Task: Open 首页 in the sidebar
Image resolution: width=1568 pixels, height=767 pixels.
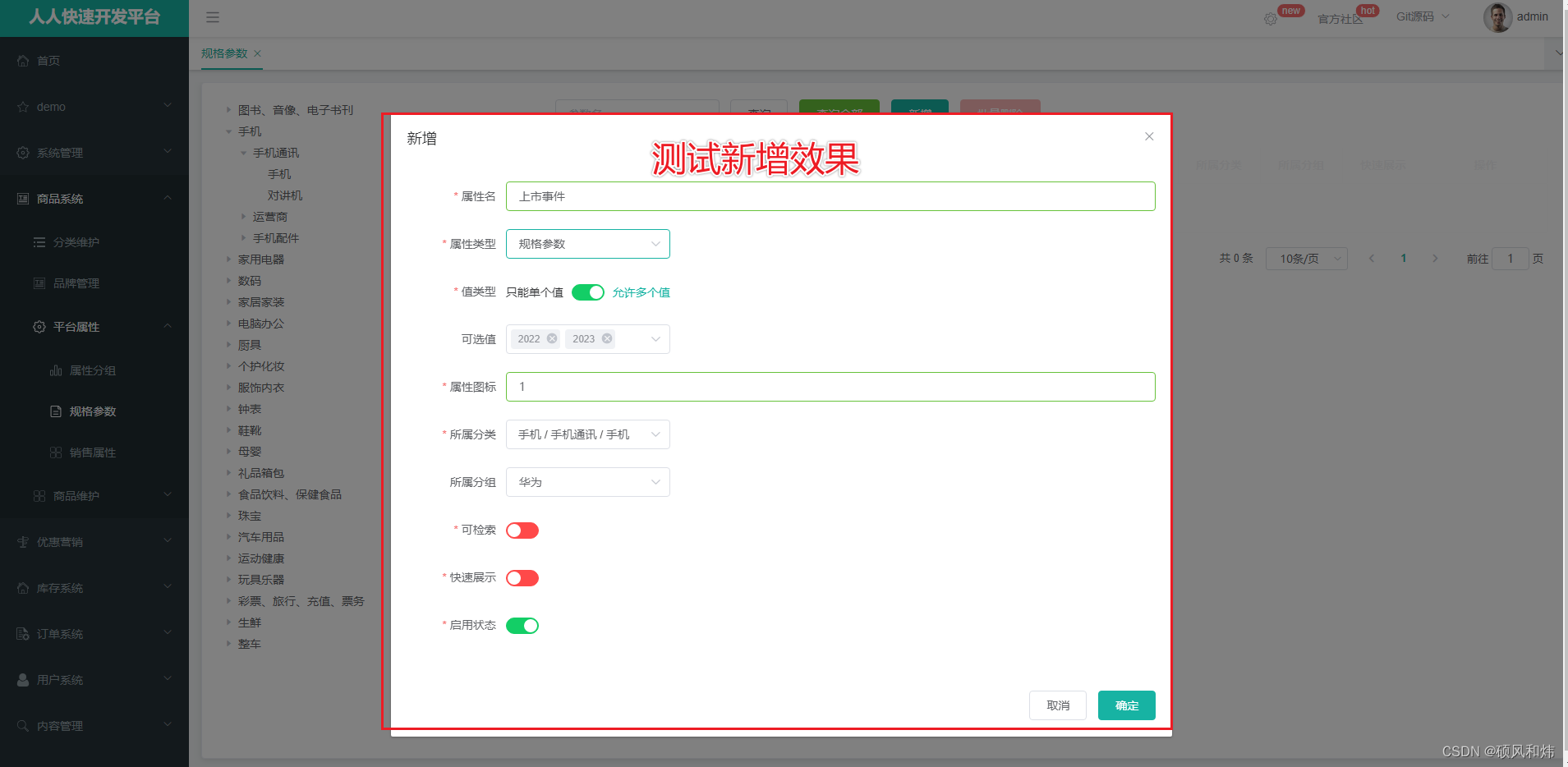Action: coord(94,61)
